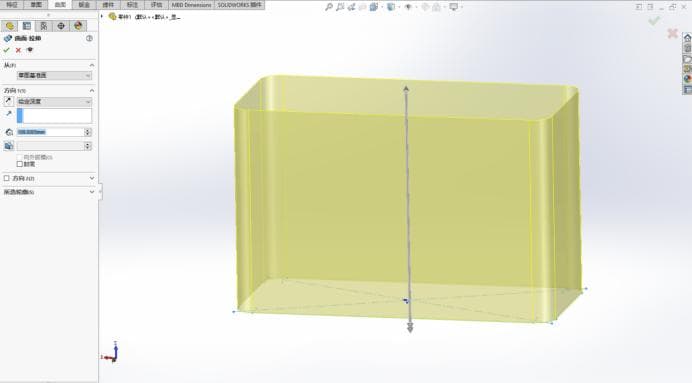Switch to the Sheet Metal ribbon tab
692x383 pixels.
(84, 5)
